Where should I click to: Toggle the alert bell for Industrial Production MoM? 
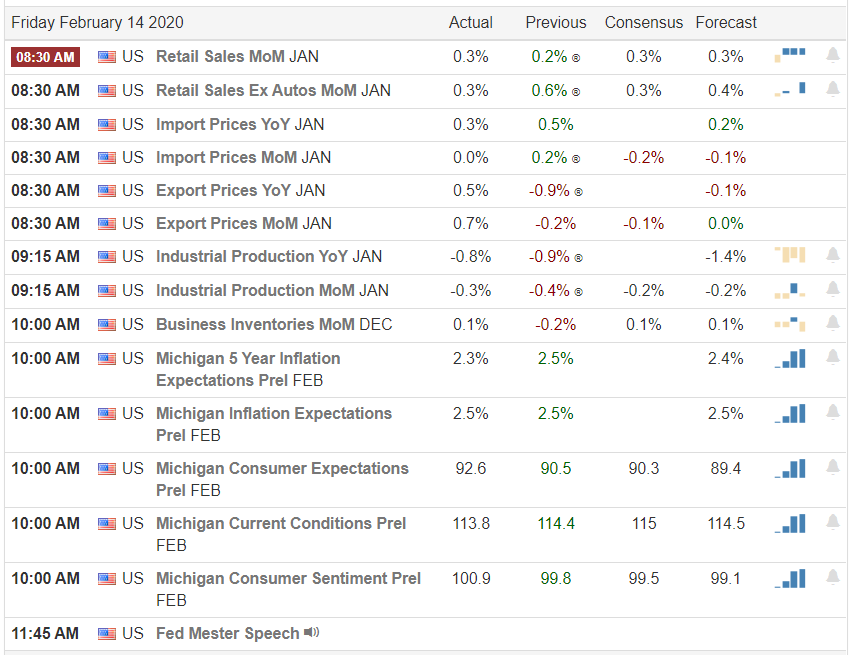click(833, 290)
